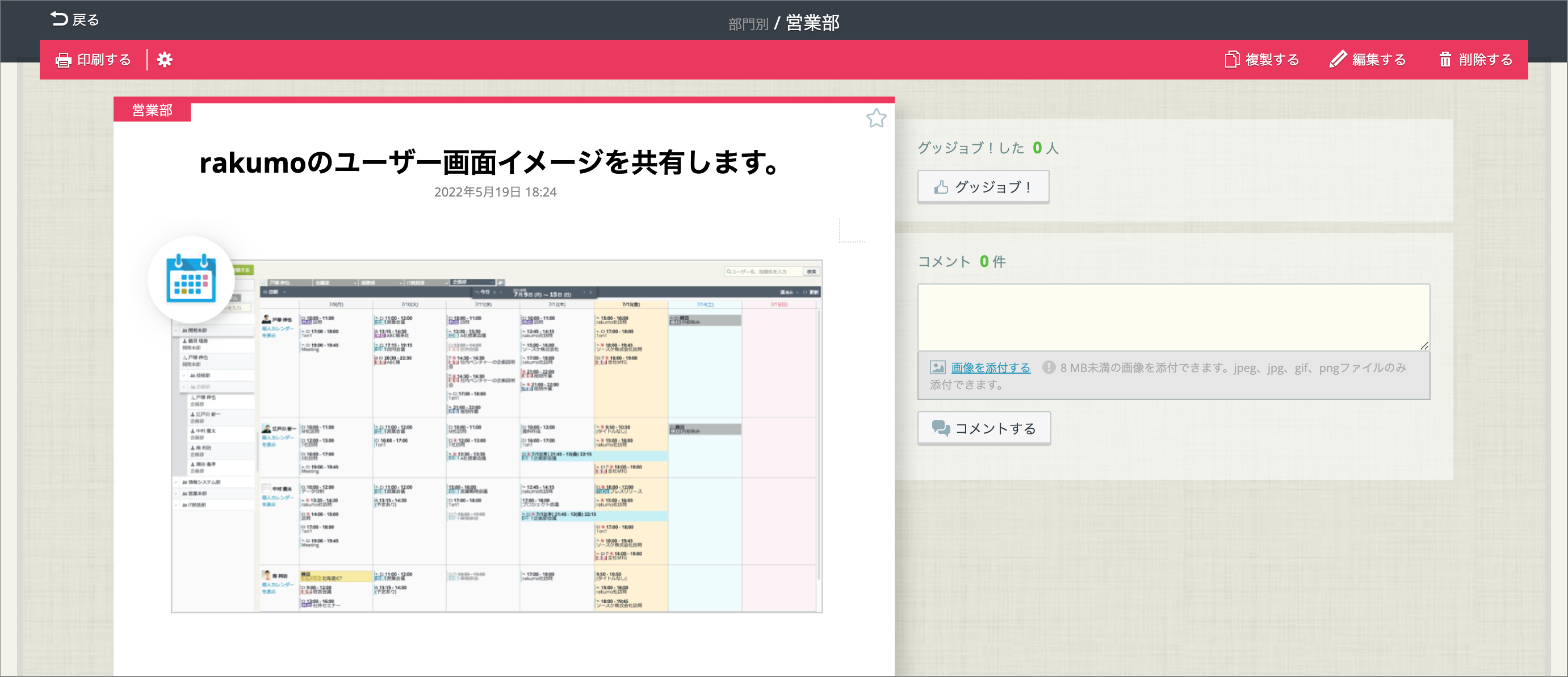1568x677 pixels.
Task: Click the グッジョブ! thumbs-up button
Action: [983, 187]
